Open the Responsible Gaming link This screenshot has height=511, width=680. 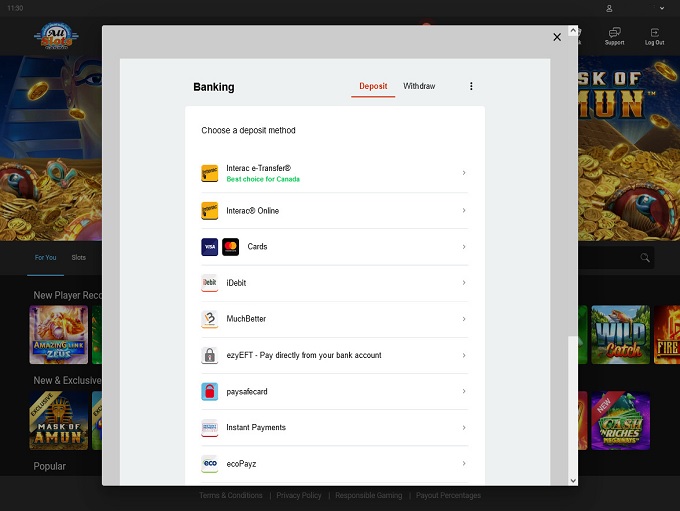369,495
